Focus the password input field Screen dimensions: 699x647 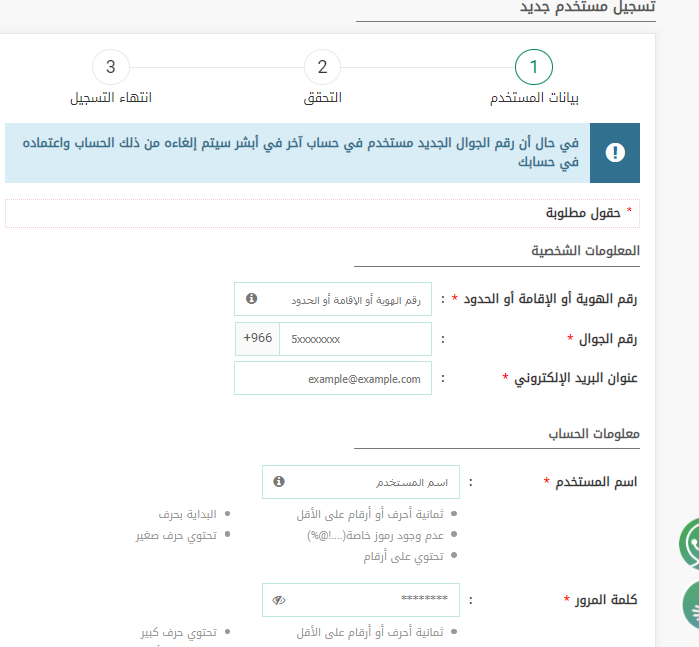pyautogui.click(x=361, y=600)
